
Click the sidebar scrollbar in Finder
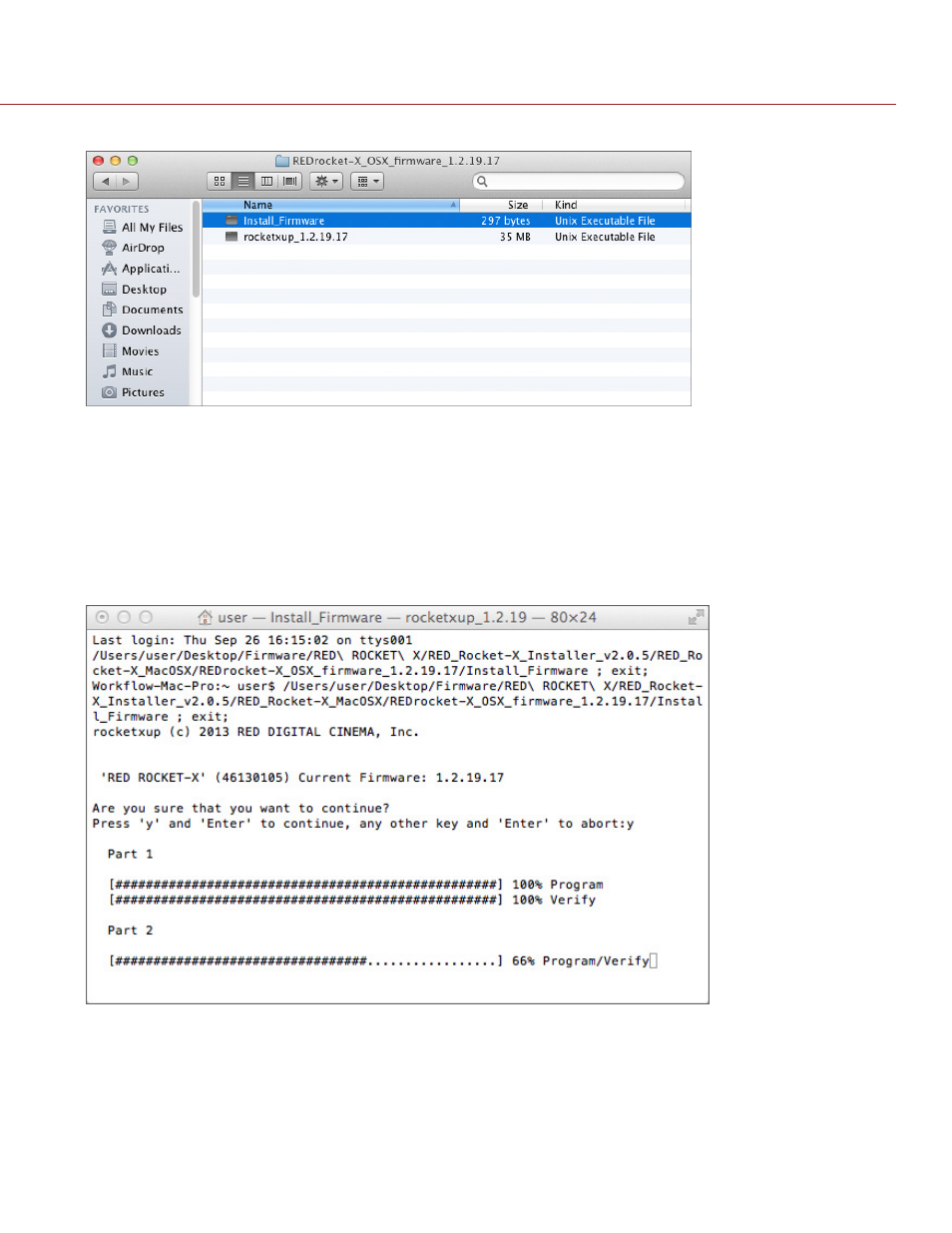click(197, 250)
